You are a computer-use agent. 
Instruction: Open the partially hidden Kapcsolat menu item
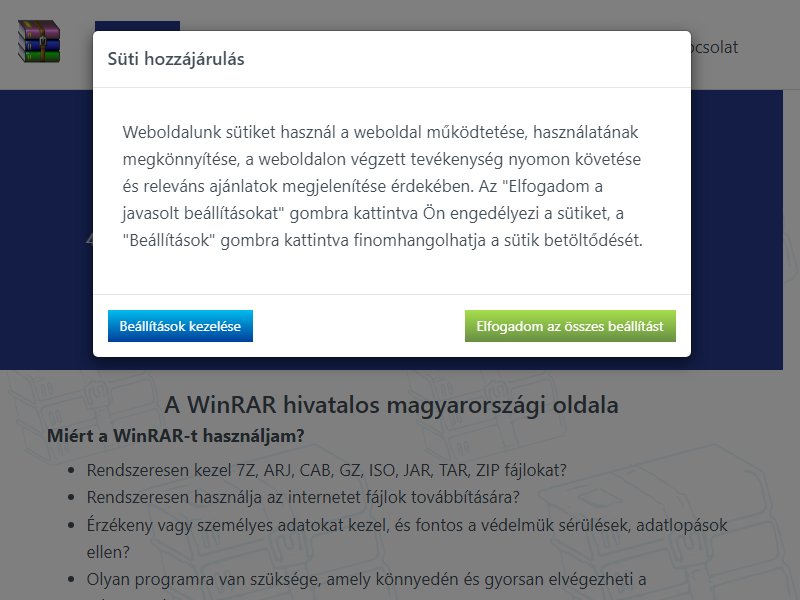click(714, 47)
